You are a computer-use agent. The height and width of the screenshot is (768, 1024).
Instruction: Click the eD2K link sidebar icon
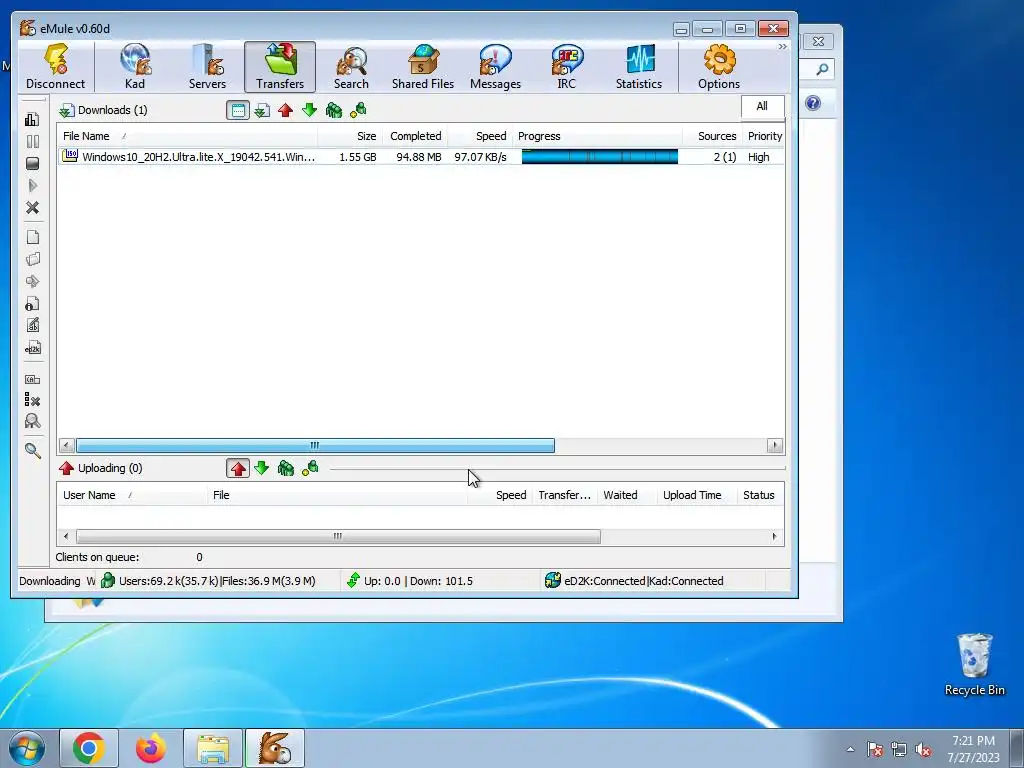32,347
